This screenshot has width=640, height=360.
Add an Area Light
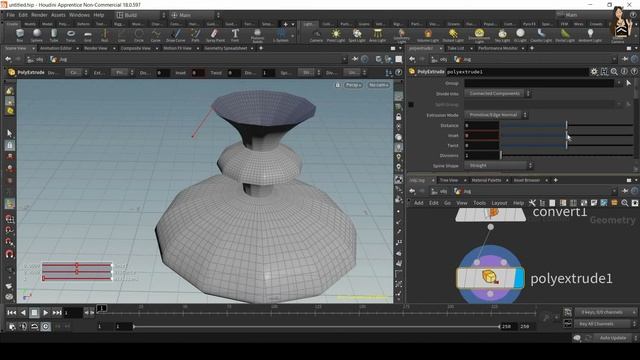(378, 36)
